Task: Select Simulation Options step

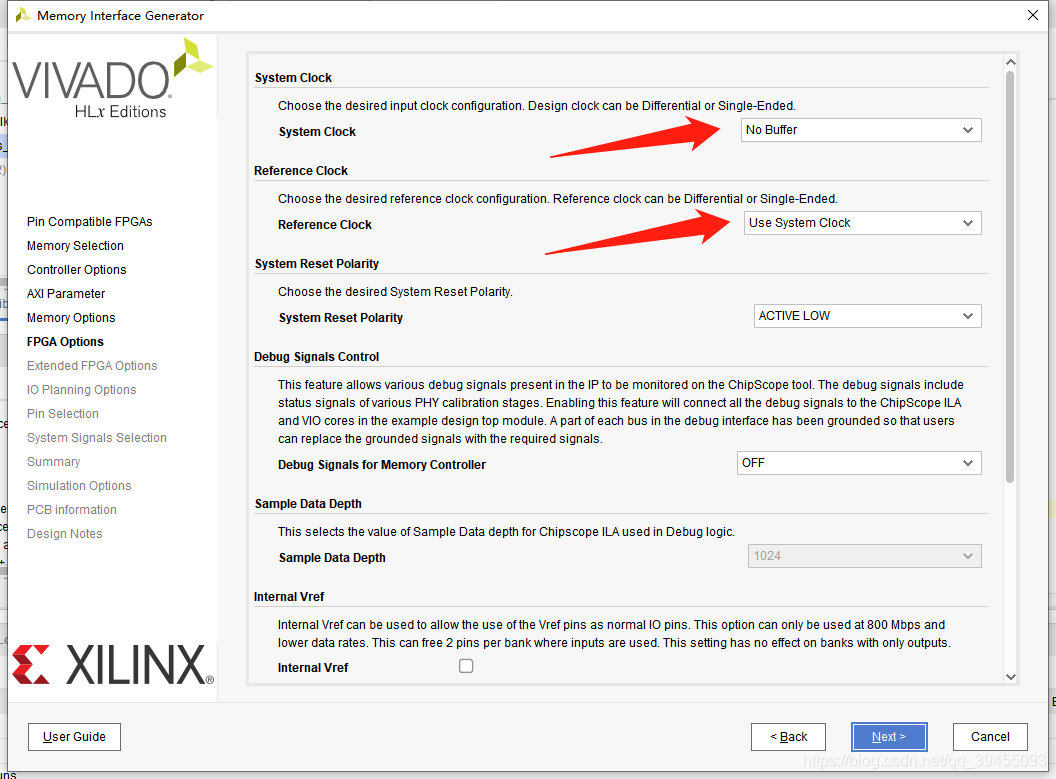Action: coord(79,485)
